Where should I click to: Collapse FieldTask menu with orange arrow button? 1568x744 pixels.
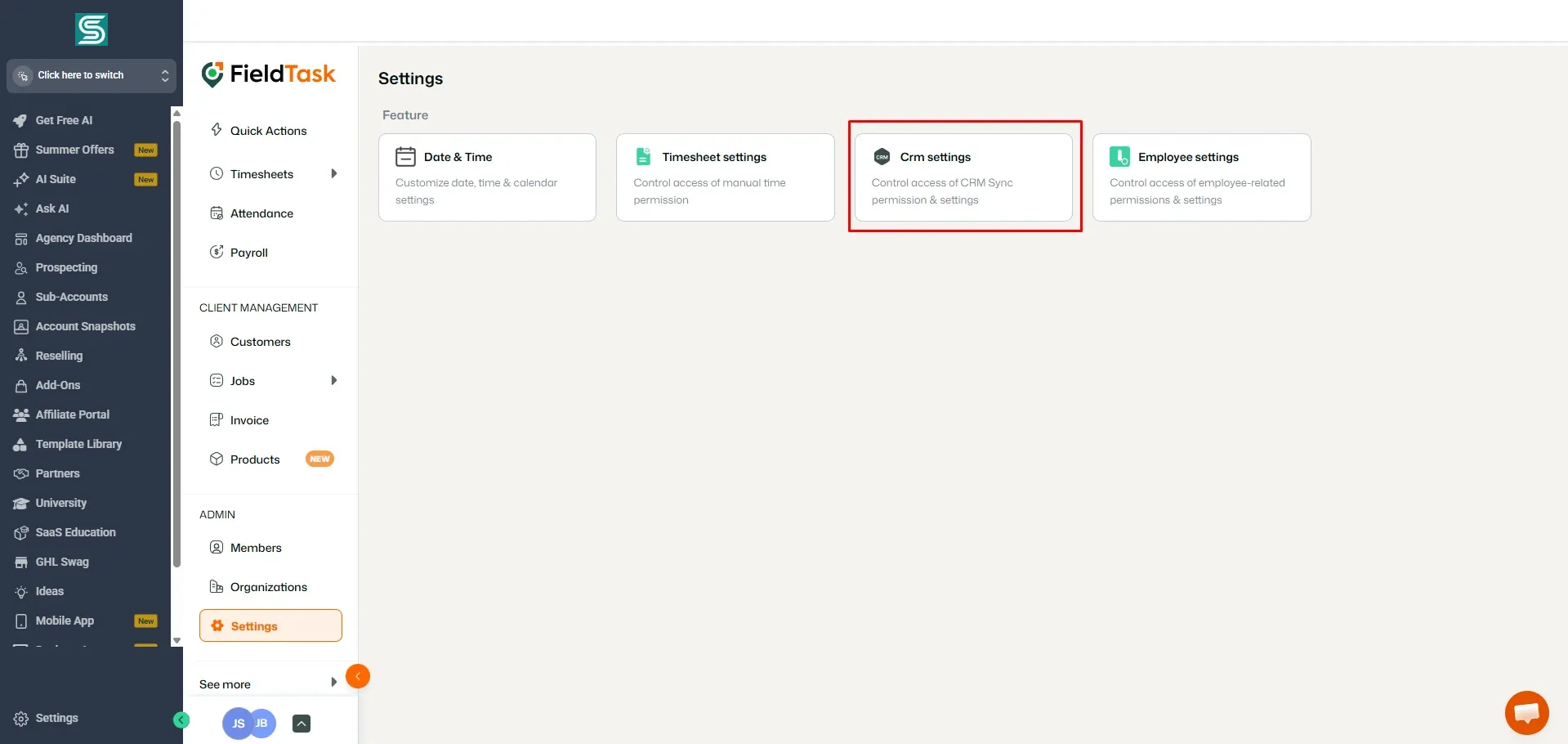(358, 676)
